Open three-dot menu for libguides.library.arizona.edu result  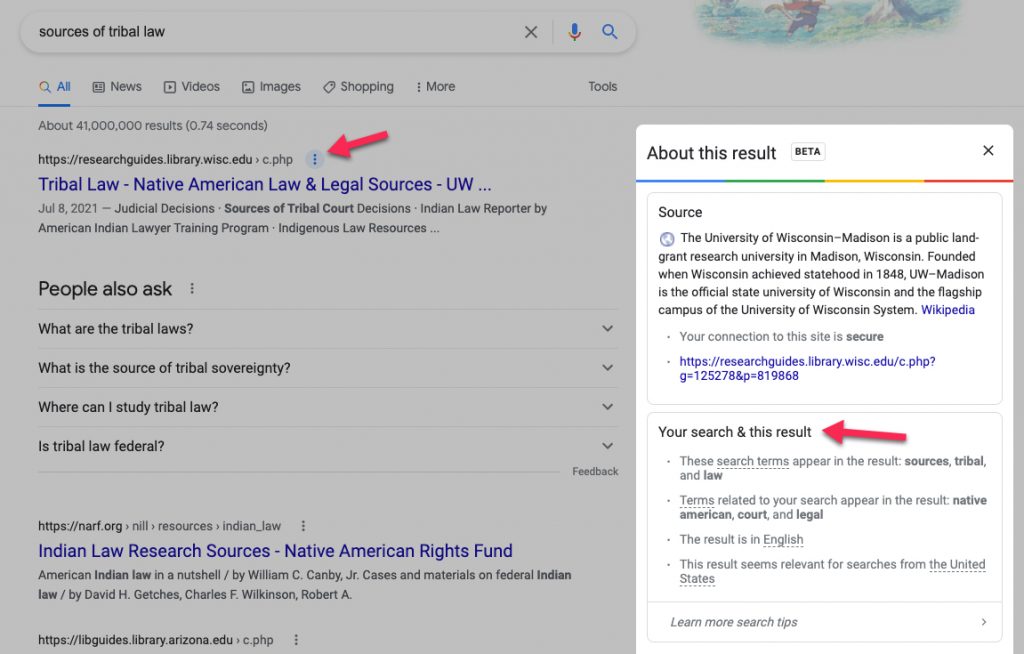coord(296,640)
